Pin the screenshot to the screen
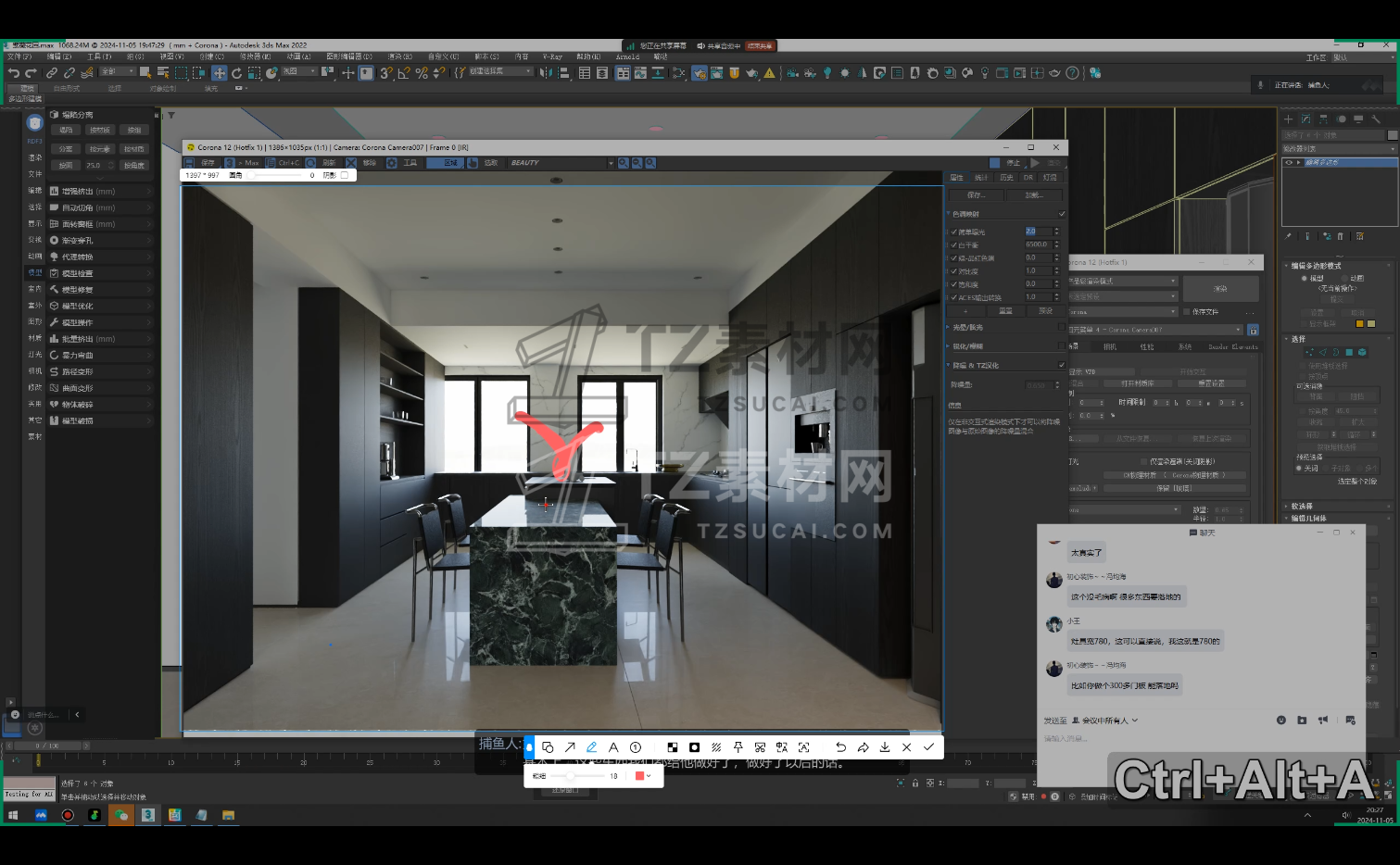Image resolution: width=1400 pixels, height=865 pixels. coord(738,747)
